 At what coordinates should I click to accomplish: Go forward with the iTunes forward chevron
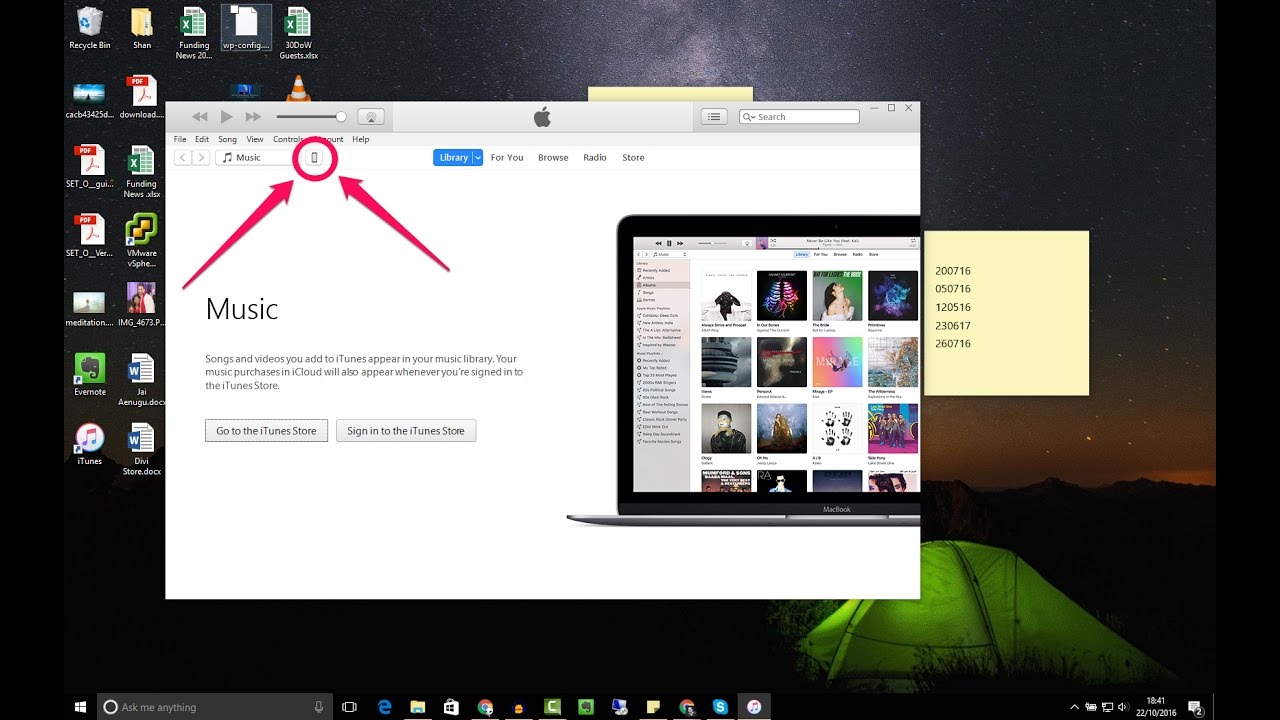tap(201, 158)
